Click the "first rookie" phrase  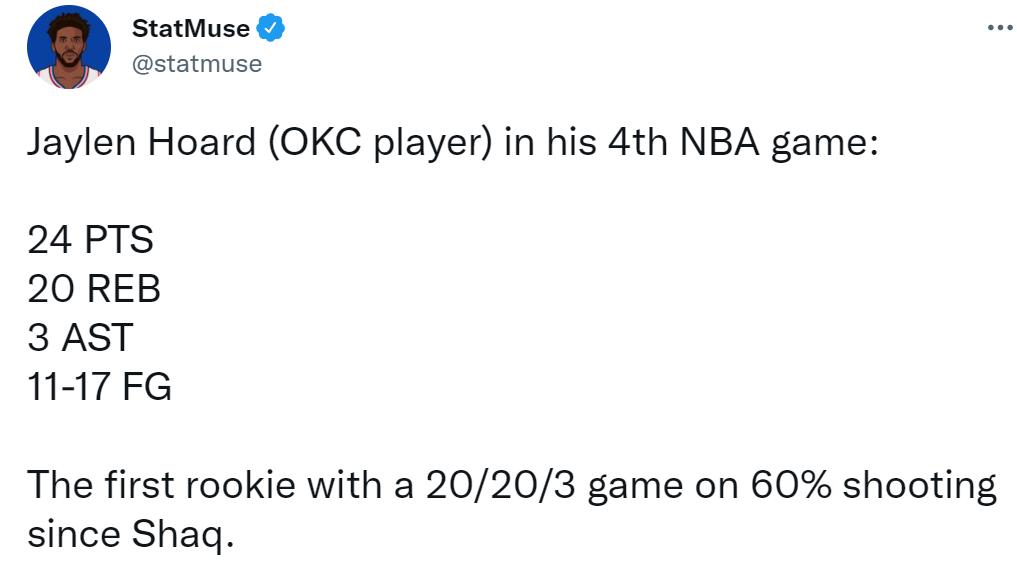click(204, 485)
